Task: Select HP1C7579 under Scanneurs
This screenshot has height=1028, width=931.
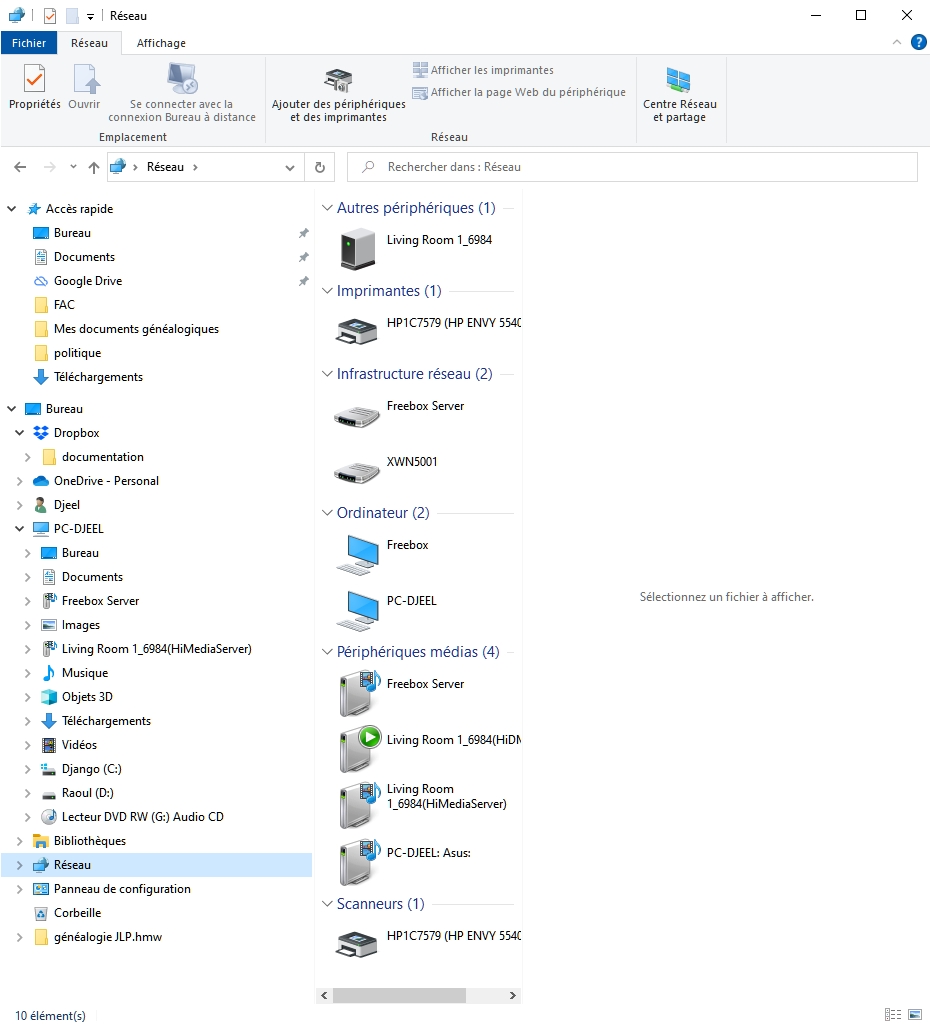Action: [427, 943]
